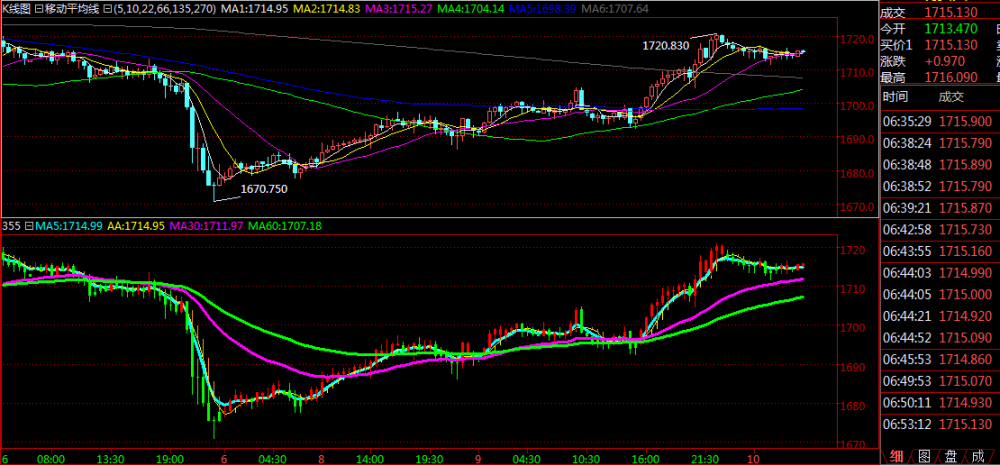
Task: Click the 1670.0 price axis label in K-line chart
Action: [x=857, y=207]
